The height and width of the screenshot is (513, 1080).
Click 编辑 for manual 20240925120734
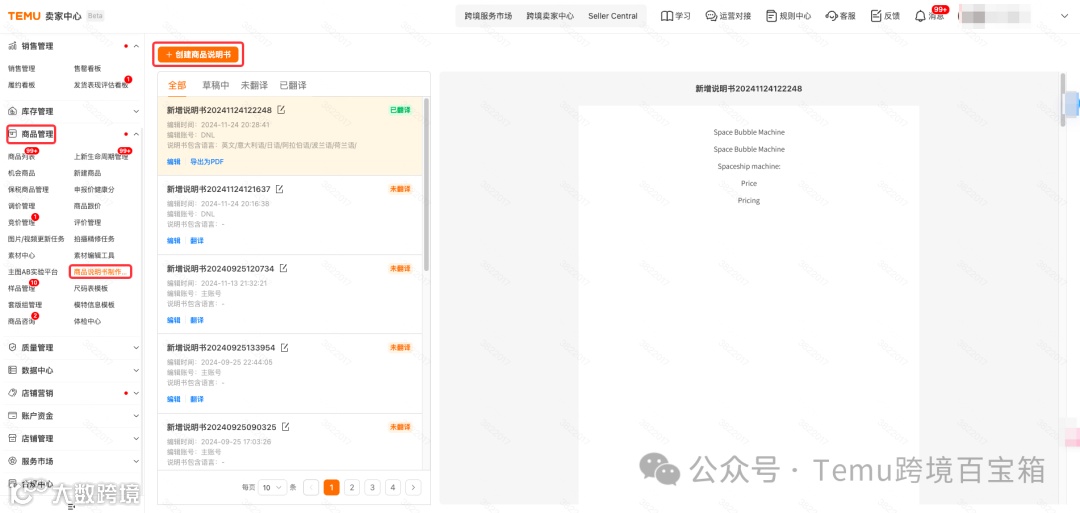pyautogui.click(x=174, y=320)
